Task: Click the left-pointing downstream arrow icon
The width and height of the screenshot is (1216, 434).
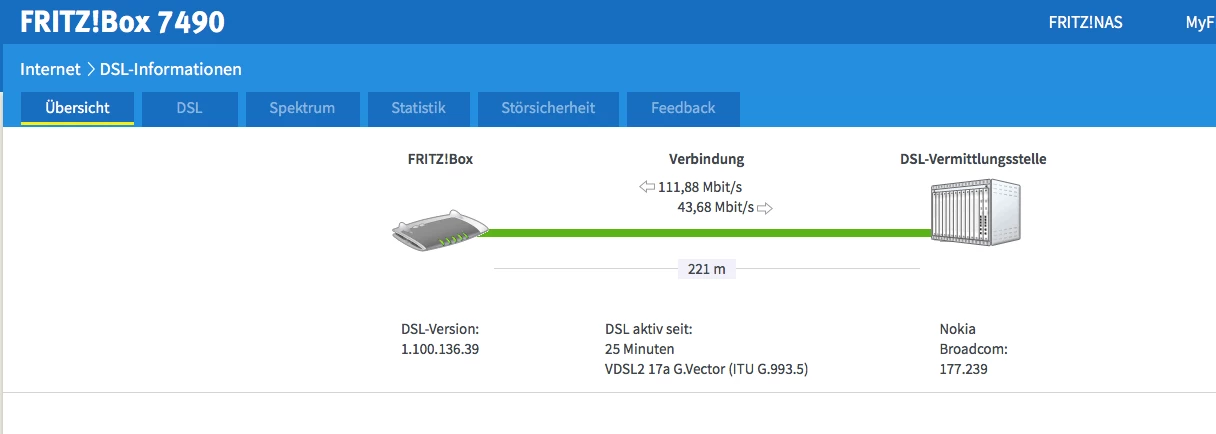Action: point(647,187)
